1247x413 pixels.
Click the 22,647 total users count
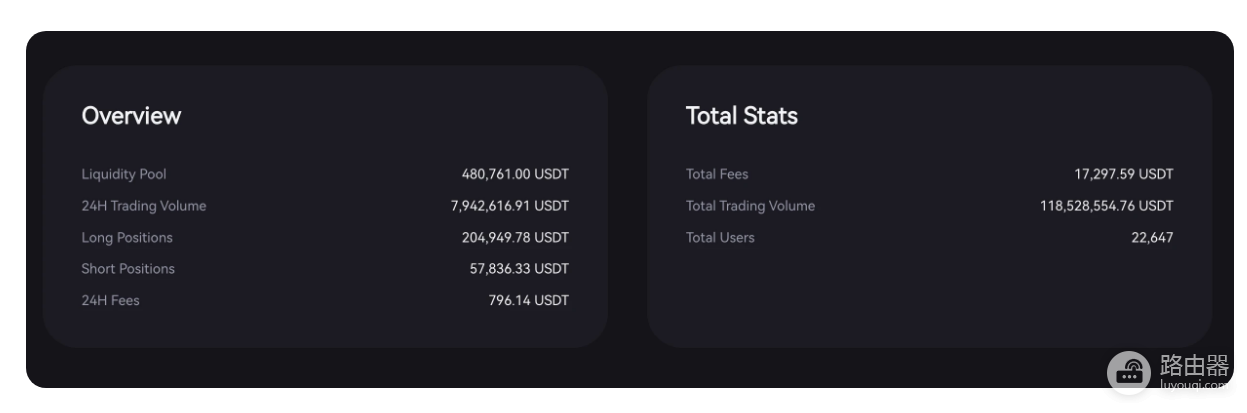pos(1152,238)
